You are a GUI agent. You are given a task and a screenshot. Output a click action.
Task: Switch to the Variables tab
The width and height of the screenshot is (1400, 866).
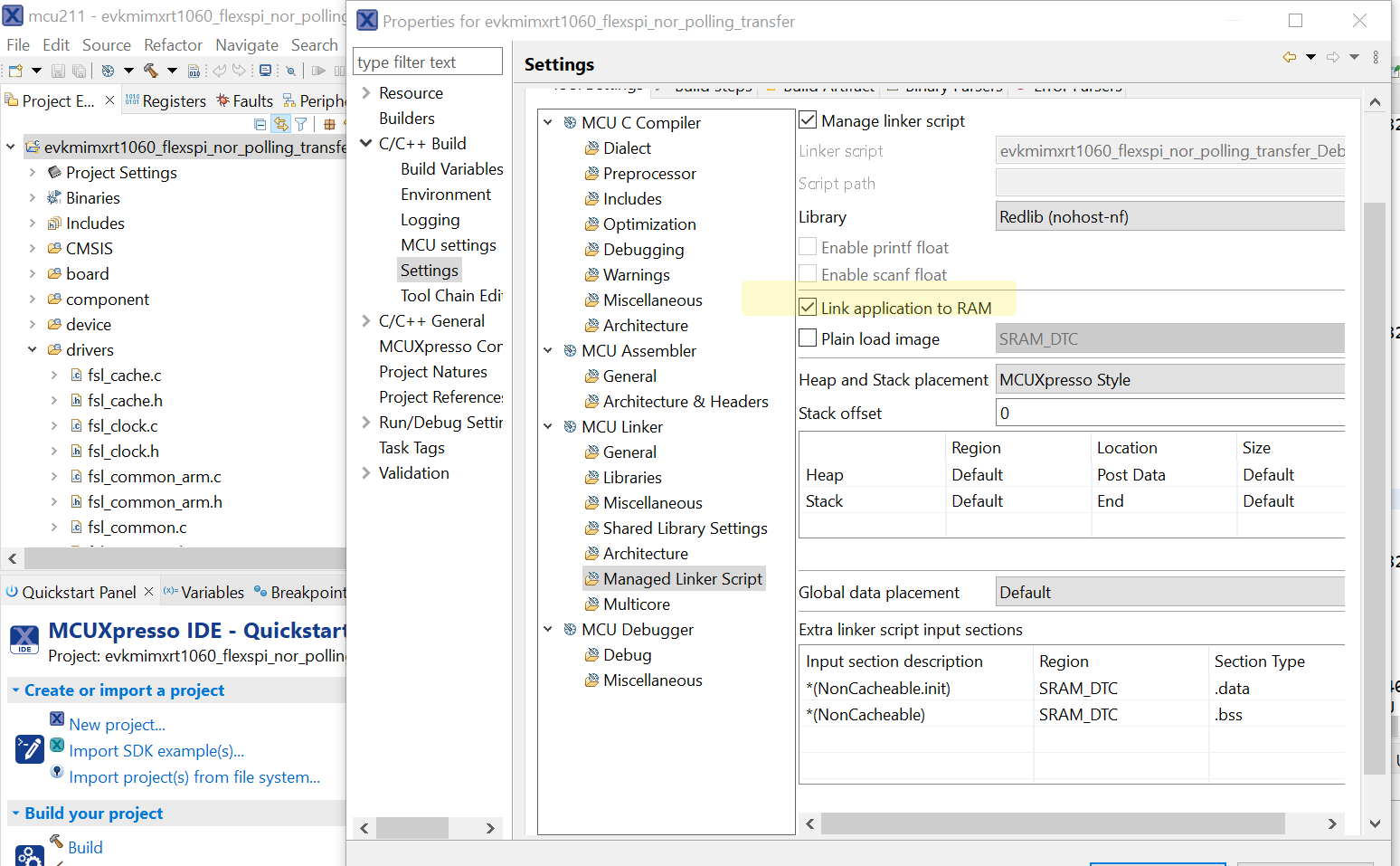coord(203,592)
